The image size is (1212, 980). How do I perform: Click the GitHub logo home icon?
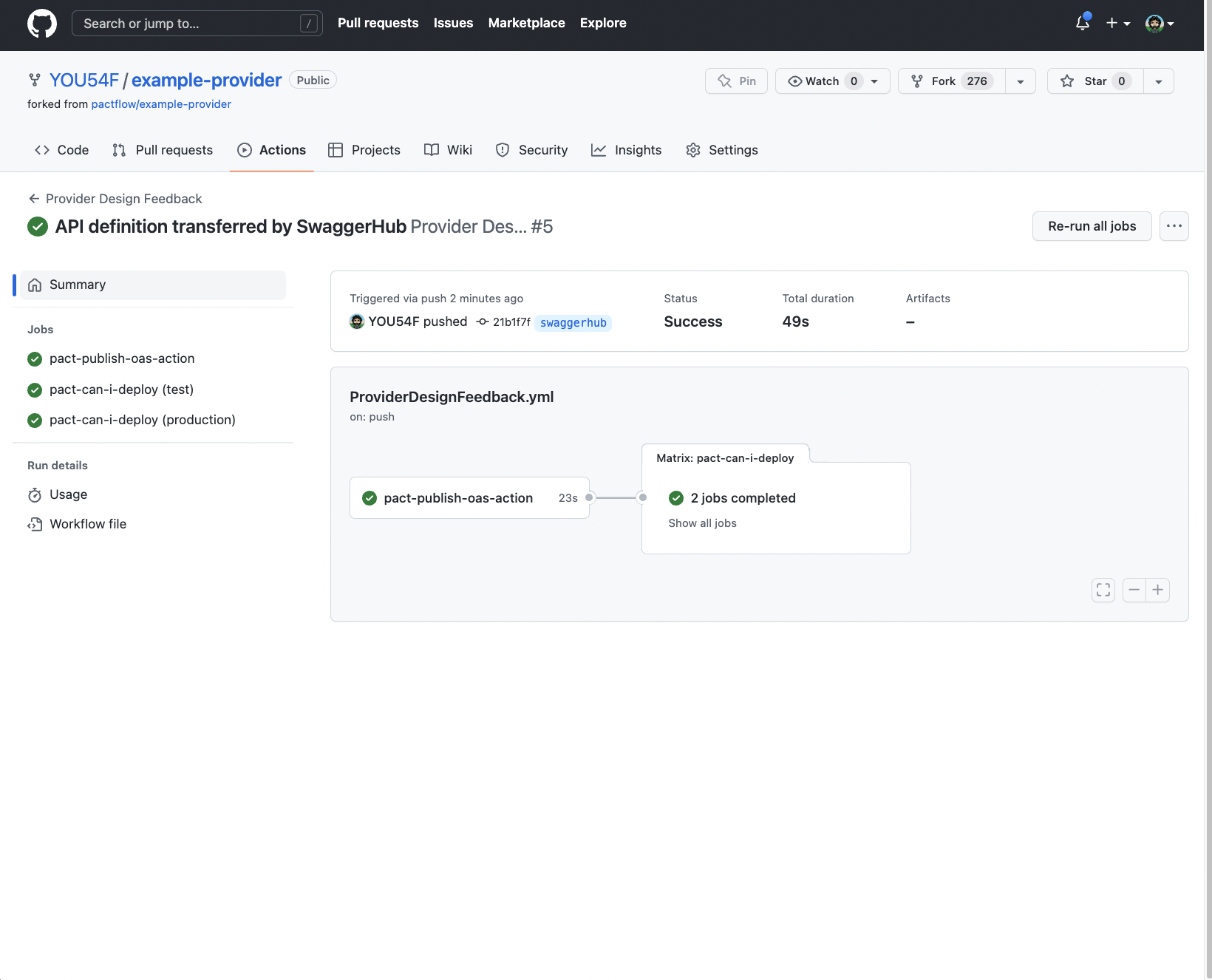pos(42,24)
